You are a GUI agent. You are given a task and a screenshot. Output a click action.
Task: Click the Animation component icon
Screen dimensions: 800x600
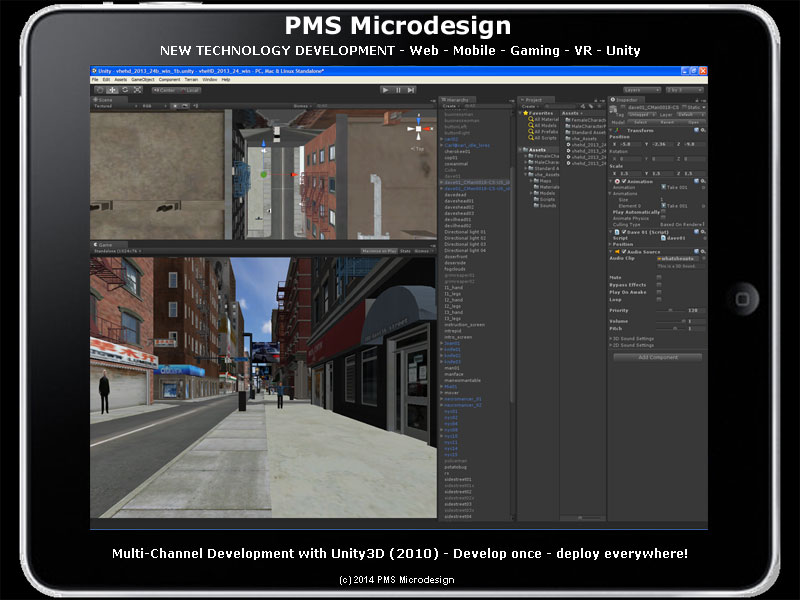click(617, 181)
